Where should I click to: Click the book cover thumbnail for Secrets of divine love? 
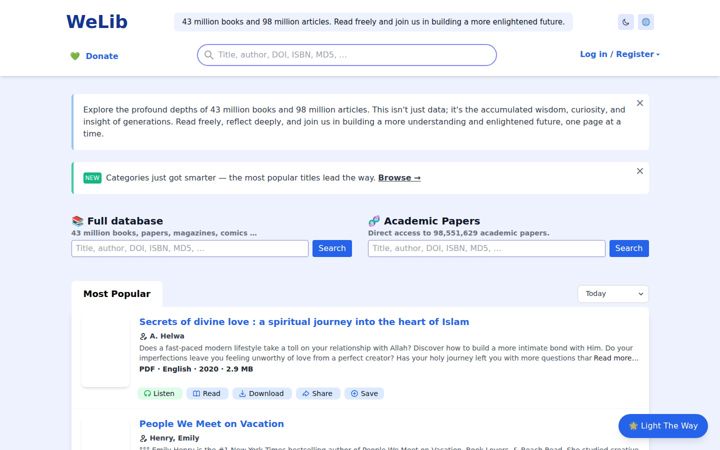pyautogui.click(x=106, y=350)
